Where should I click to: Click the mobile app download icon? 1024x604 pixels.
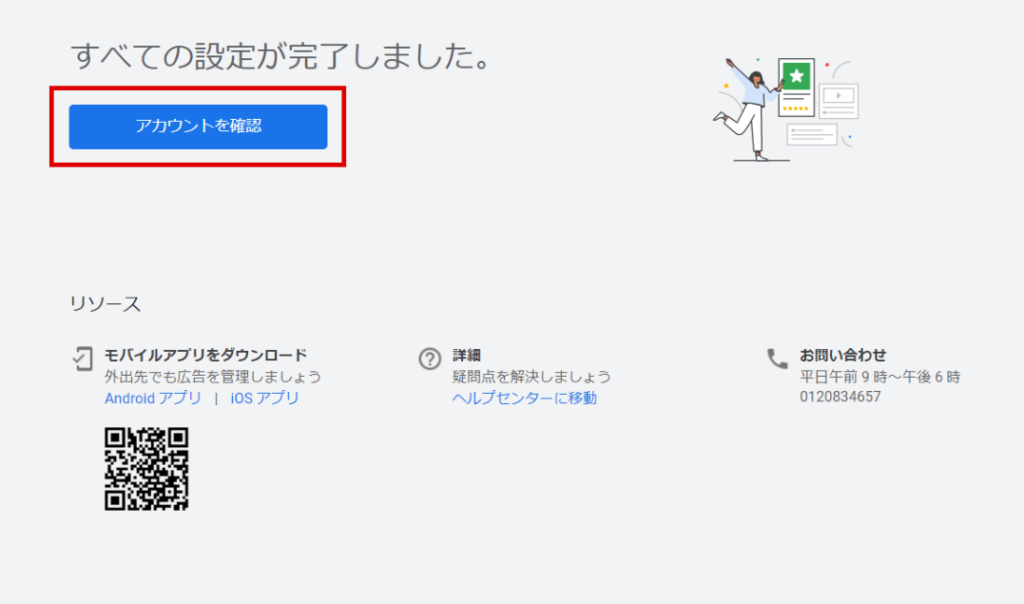point(83,359)
